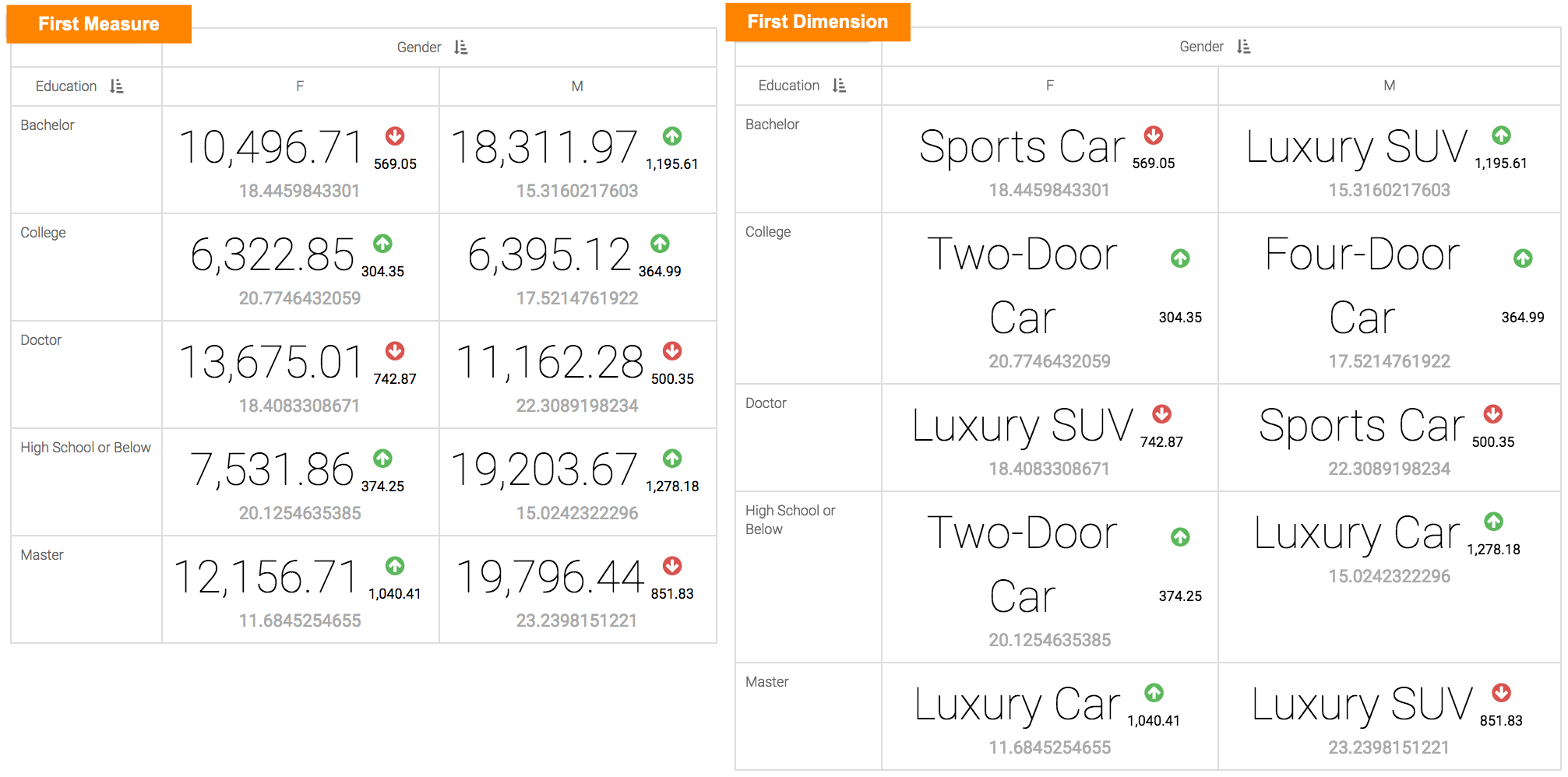Screen dimensions: 1568x777
Task: Click red down arrow beside Bachelor Sports Car
Action: click(x=1154, y=135)
